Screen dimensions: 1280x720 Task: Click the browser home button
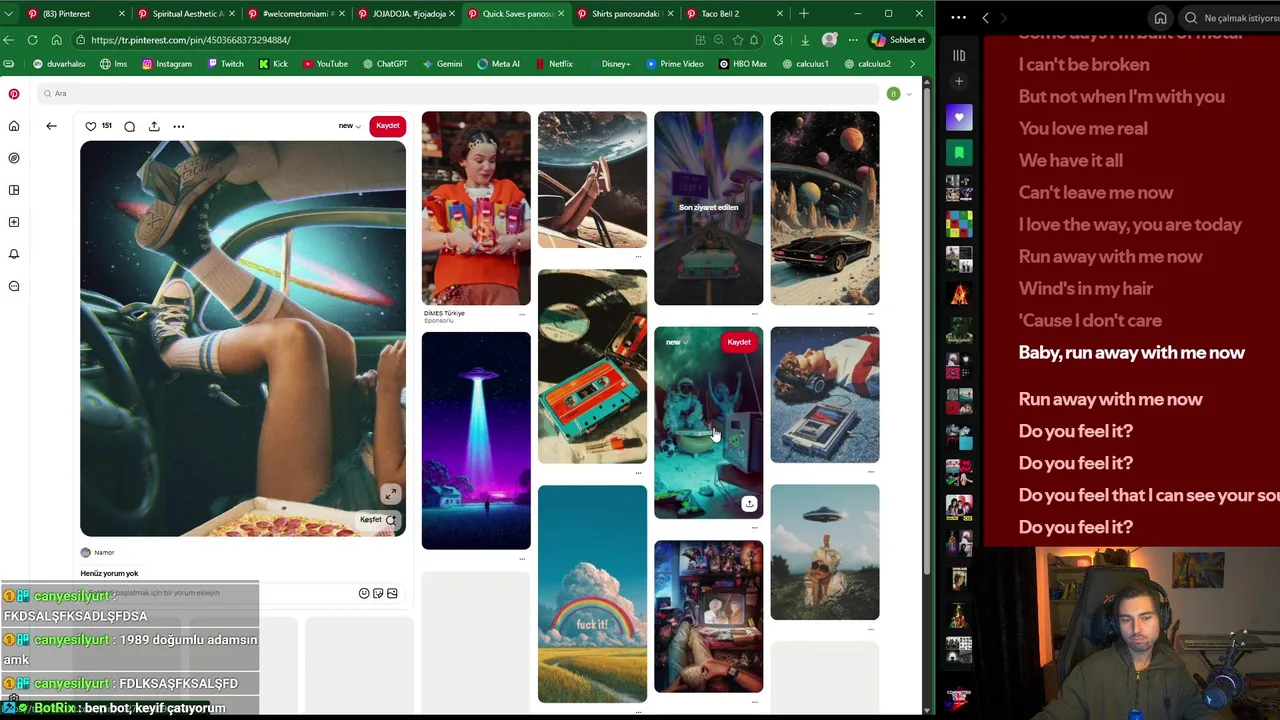click(56, 40)
